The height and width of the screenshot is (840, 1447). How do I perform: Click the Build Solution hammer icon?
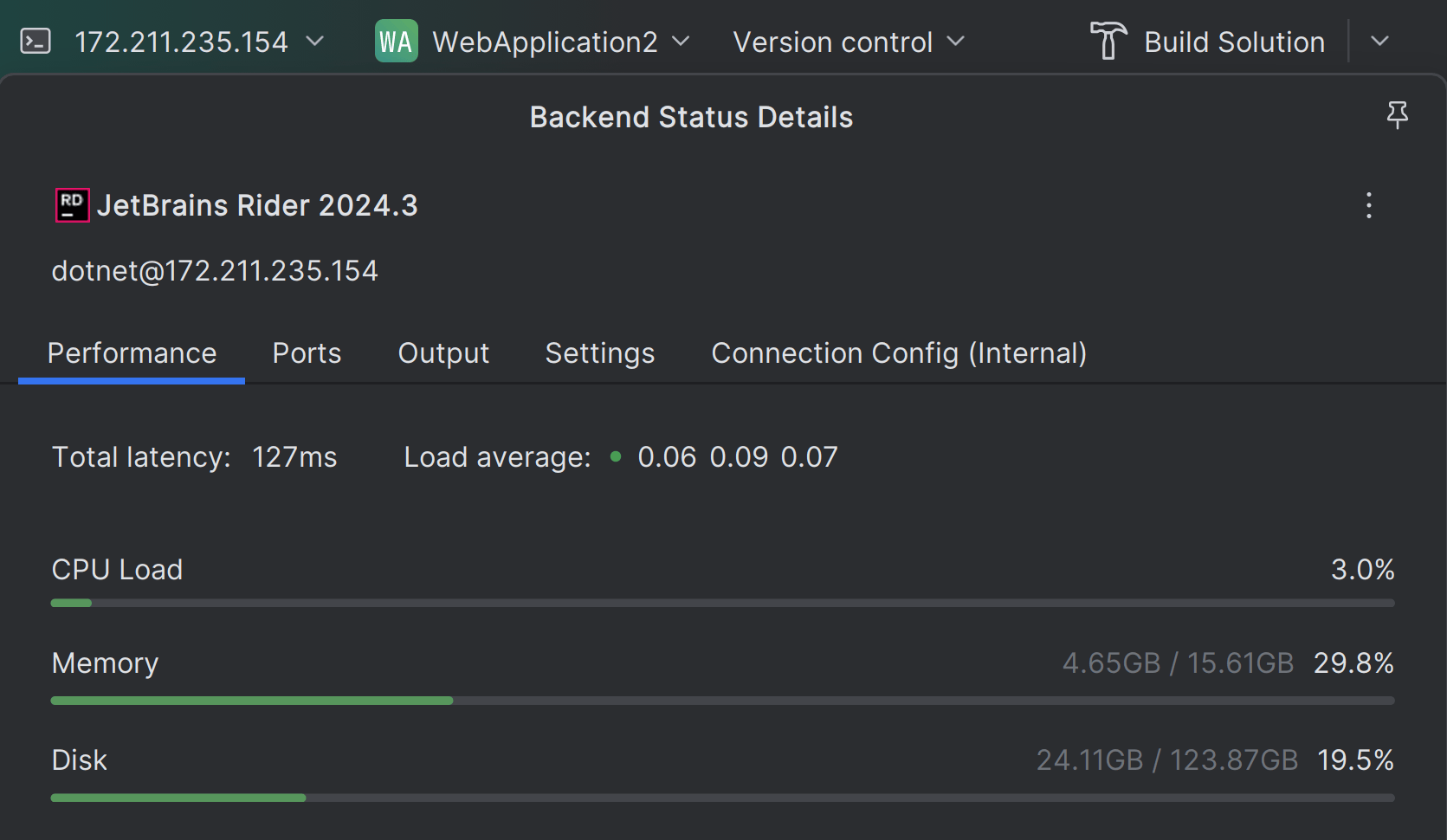pos(1108,42)
